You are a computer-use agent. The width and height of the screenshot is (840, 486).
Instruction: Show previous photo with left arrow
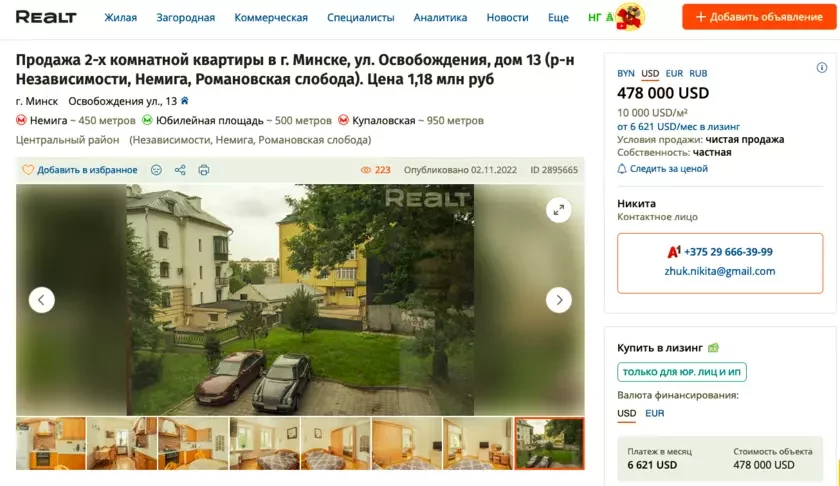[42, 300]
